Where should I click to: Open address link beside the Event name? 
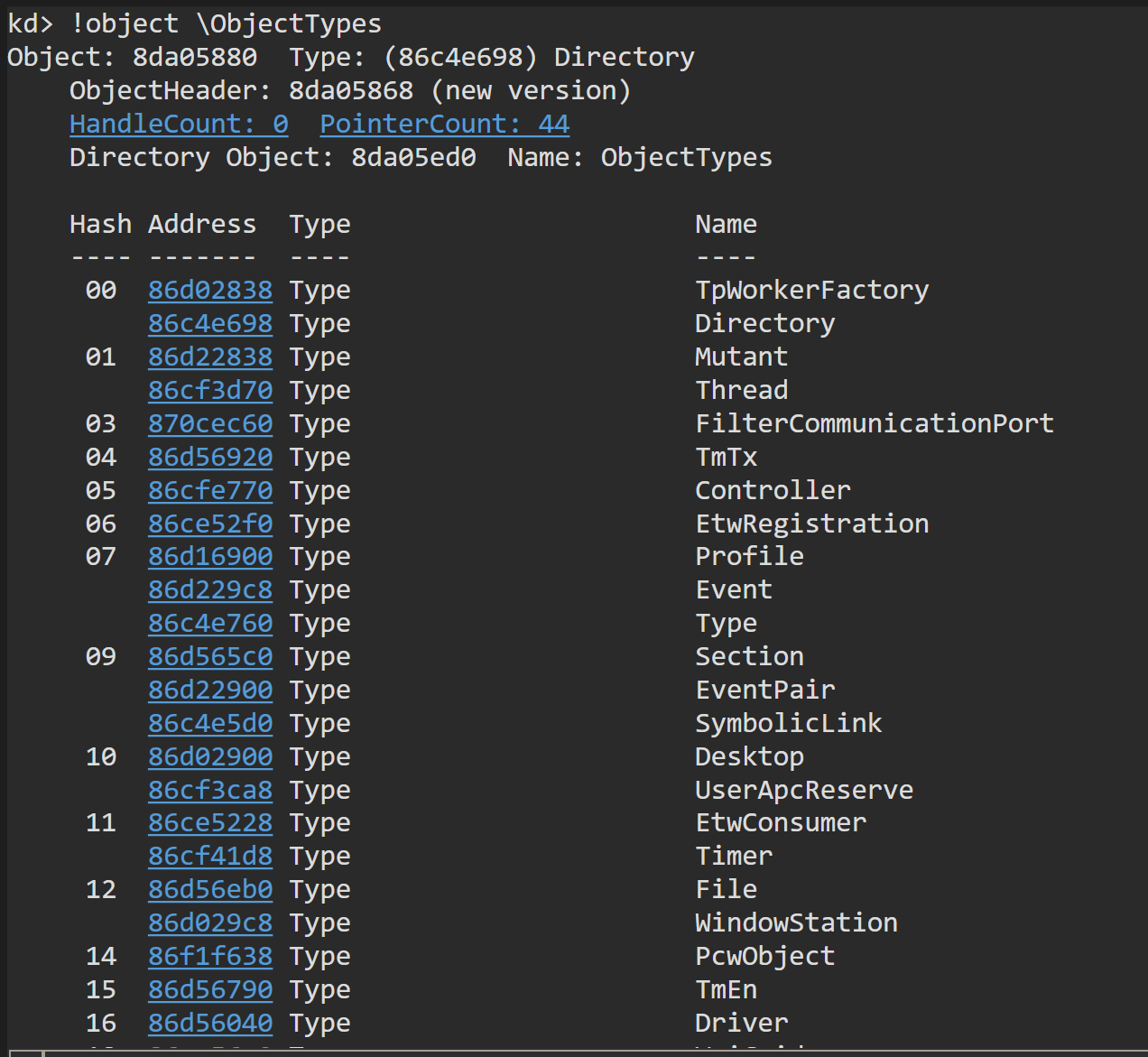(210, 589)
